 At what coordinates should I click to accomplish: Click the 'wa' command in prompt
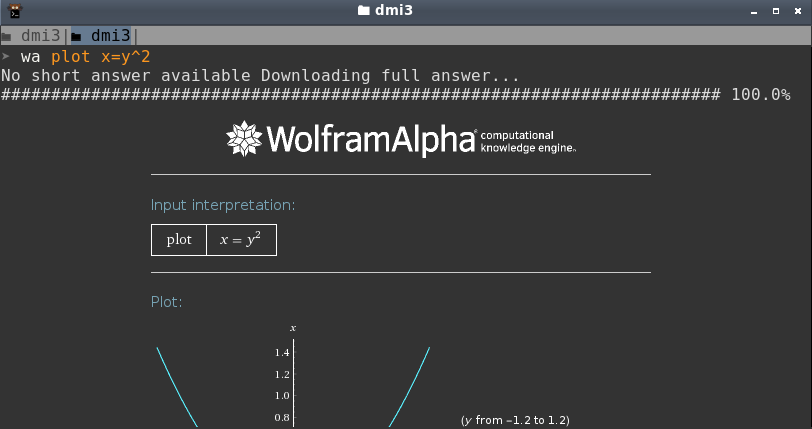click(31, 56)
